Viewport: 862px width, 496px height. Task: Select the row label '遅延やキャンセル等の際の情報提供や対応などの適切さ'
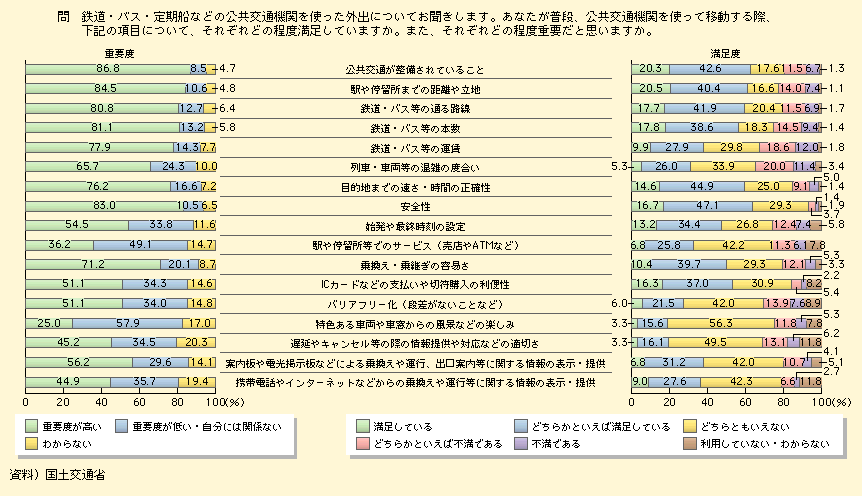click(415, 344)
